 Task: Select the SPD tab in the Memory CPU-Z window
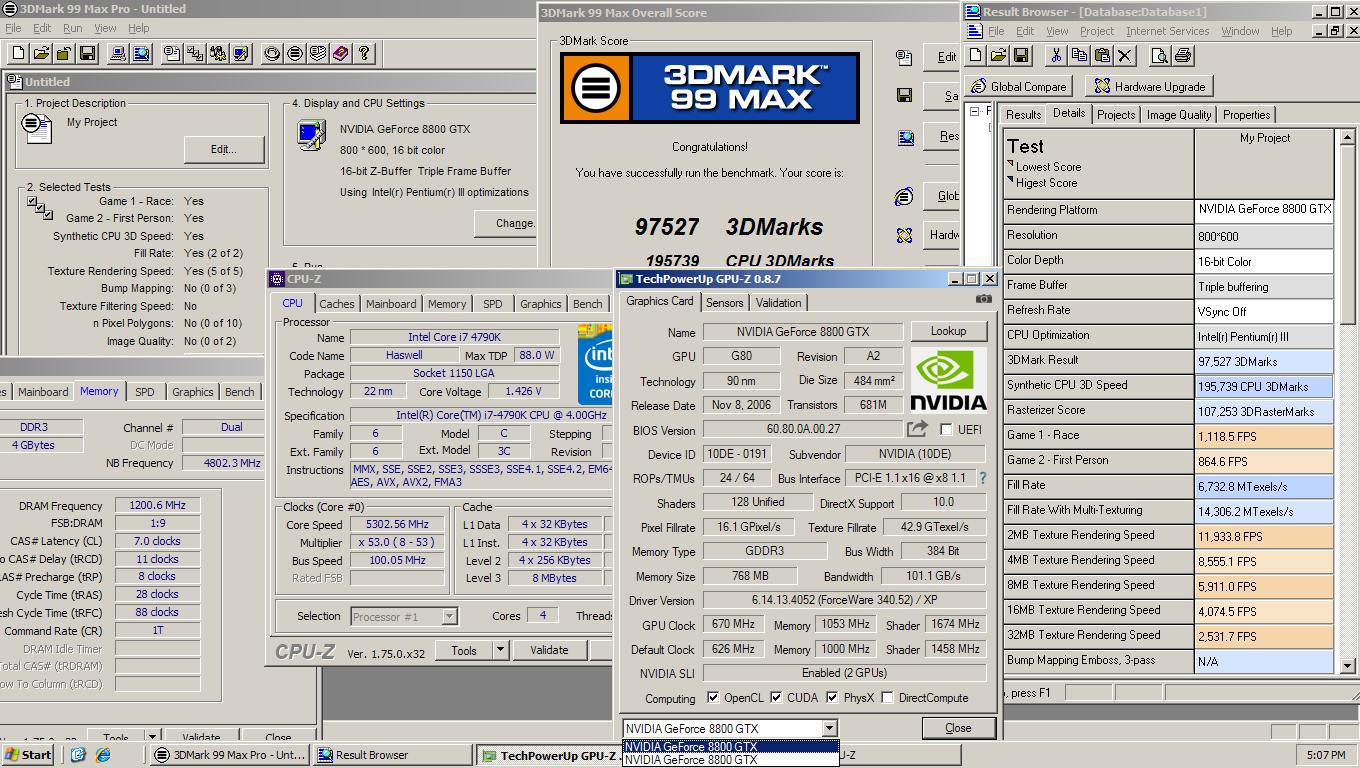tap(145, 392)
